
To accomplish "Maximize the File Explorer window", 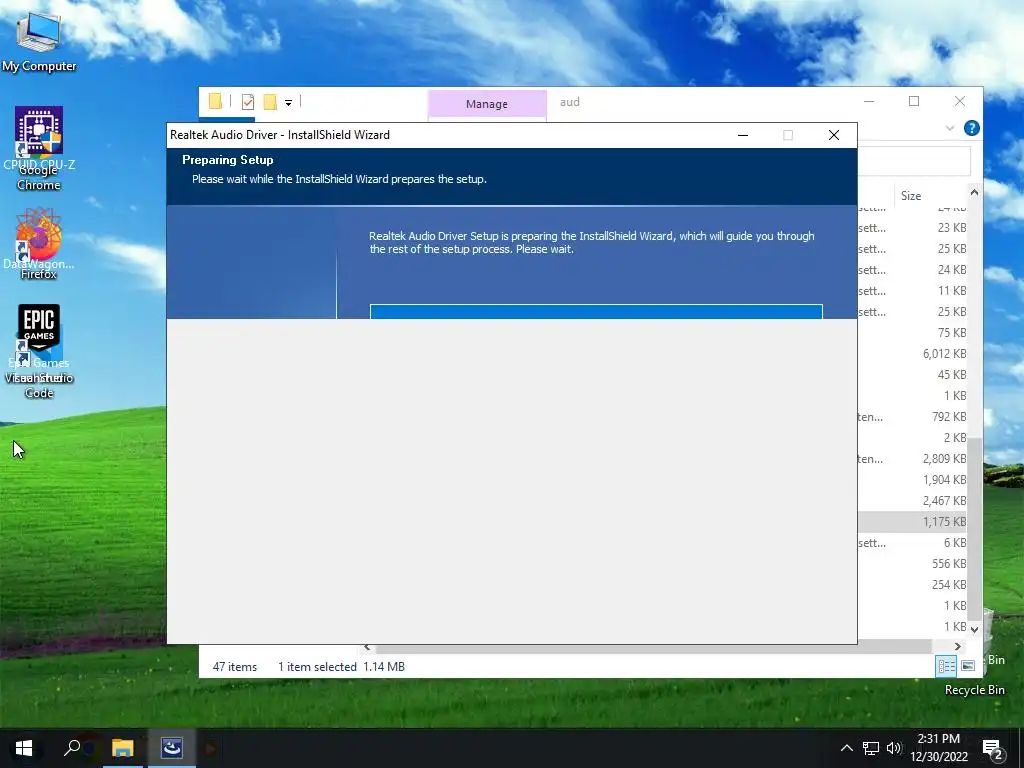I will click(914, 101).
